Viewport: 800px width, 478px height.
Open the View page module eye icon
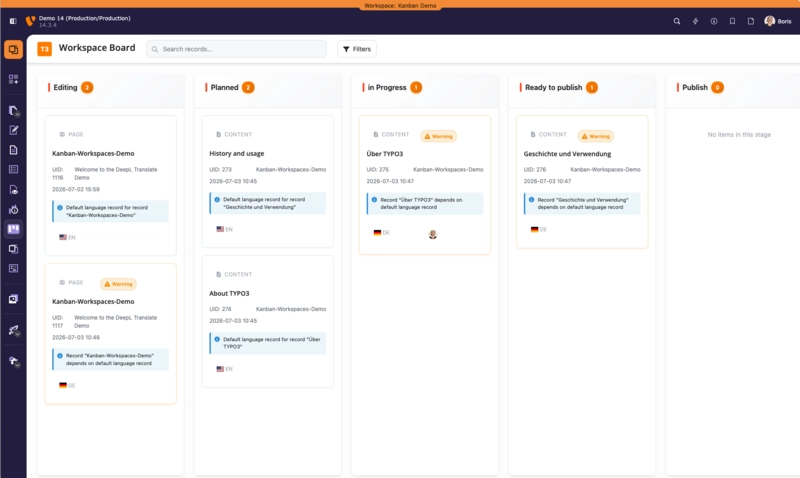point(13,190)
